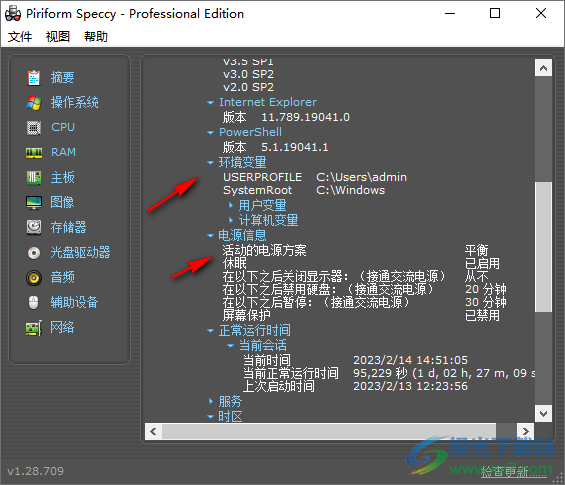This screenshot has width=565, height=485.
Task: Click the horizontal scrollbar thumb
Action: pos(329,431)
